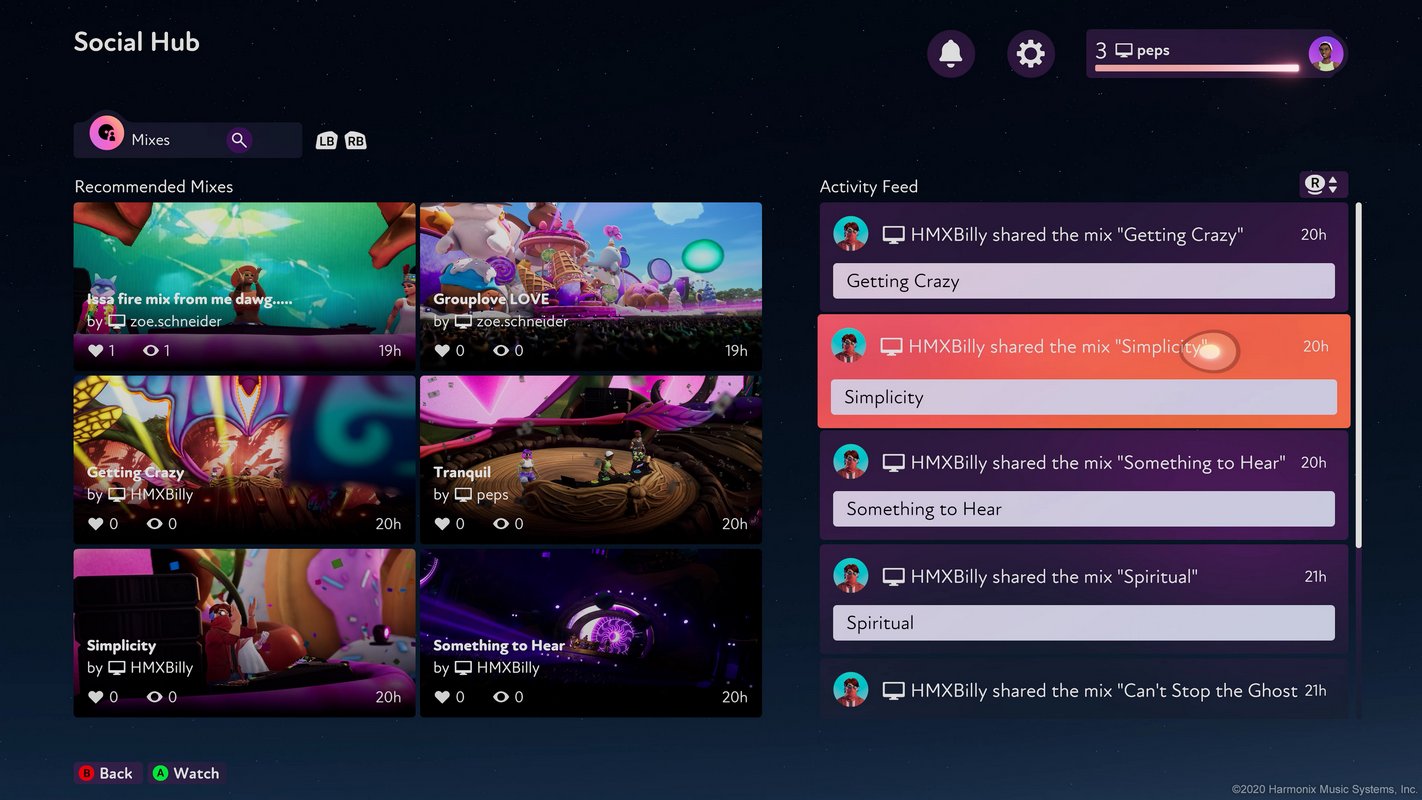This screenshot has height=800, width=1422.
Task: Click the Activity Feed scrollbar
Action: 1358,375
